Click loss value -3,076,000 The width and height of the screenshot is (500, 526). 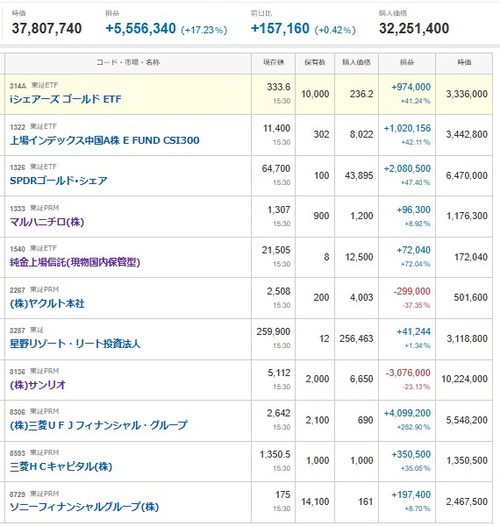(x=408, y=373)
